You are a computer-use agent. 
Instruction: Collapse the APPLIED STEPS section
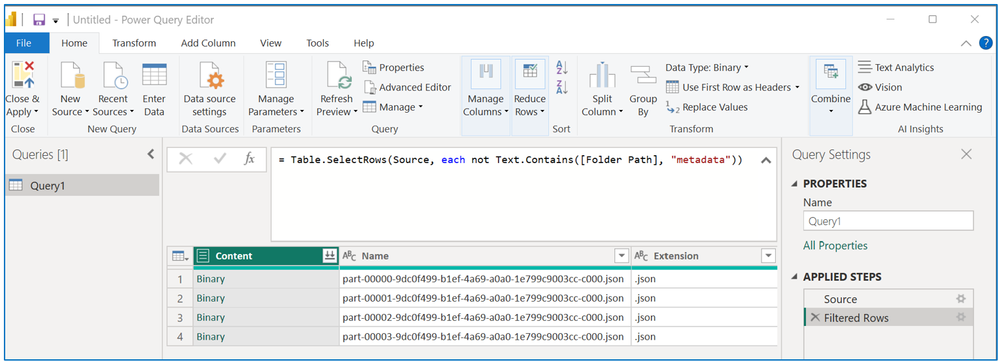(794, 278)
